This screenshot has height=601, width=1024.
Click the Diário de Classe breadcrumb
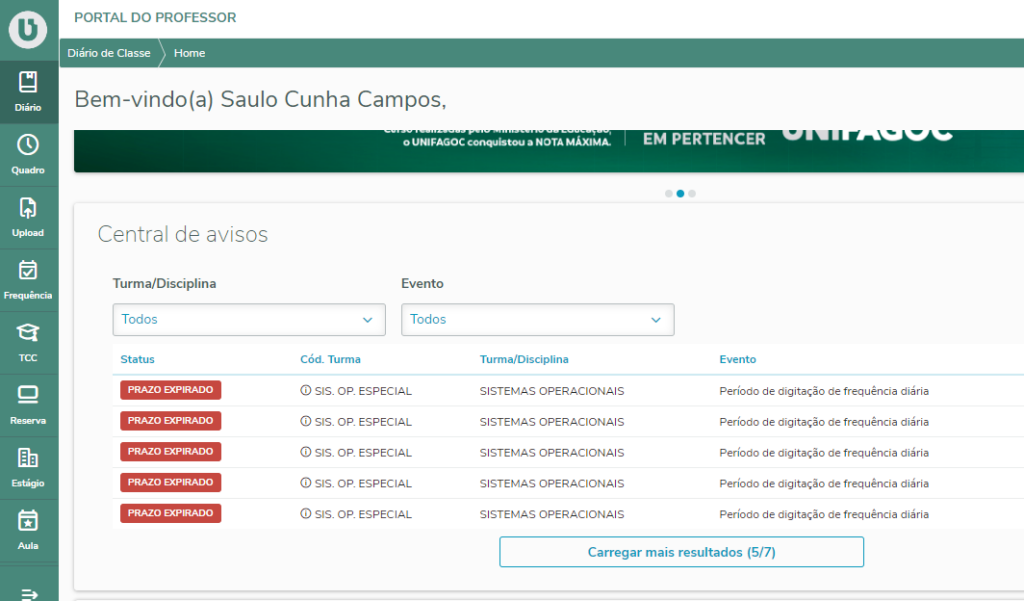coord(109,53)
